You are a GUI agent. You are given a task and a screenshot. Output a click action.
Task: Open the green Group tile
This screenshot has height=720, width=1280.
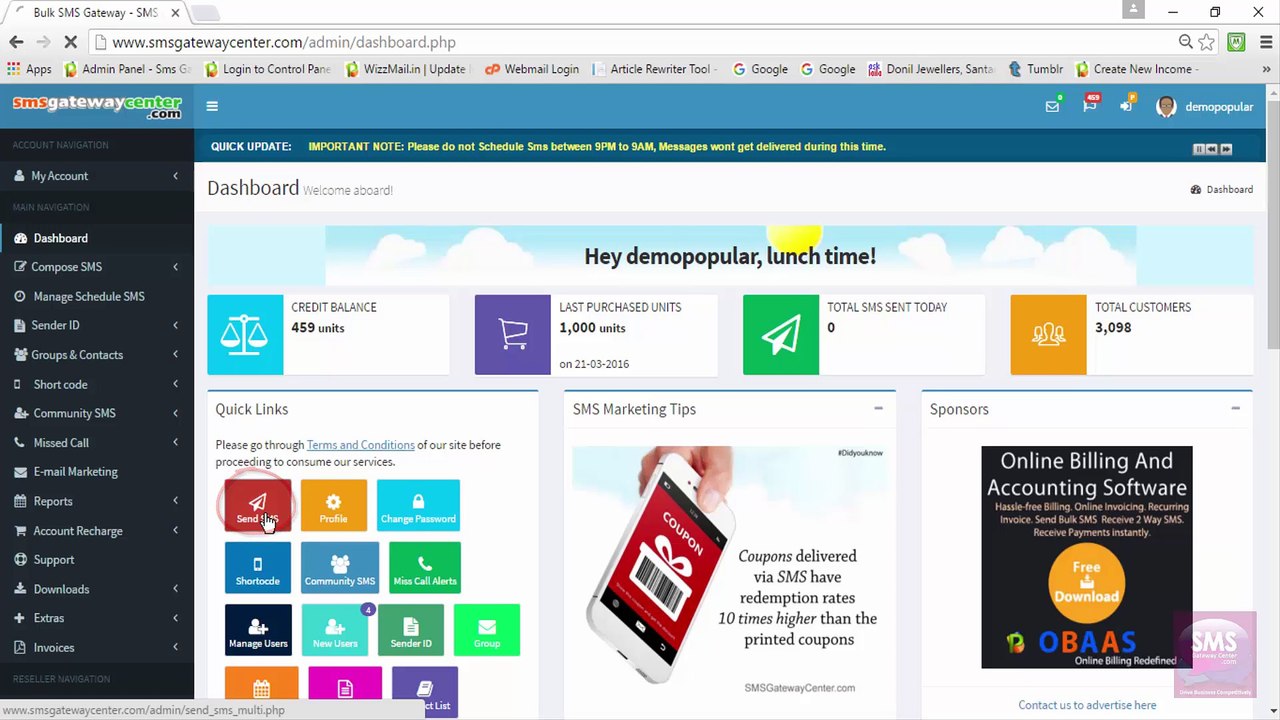point(487,630)
